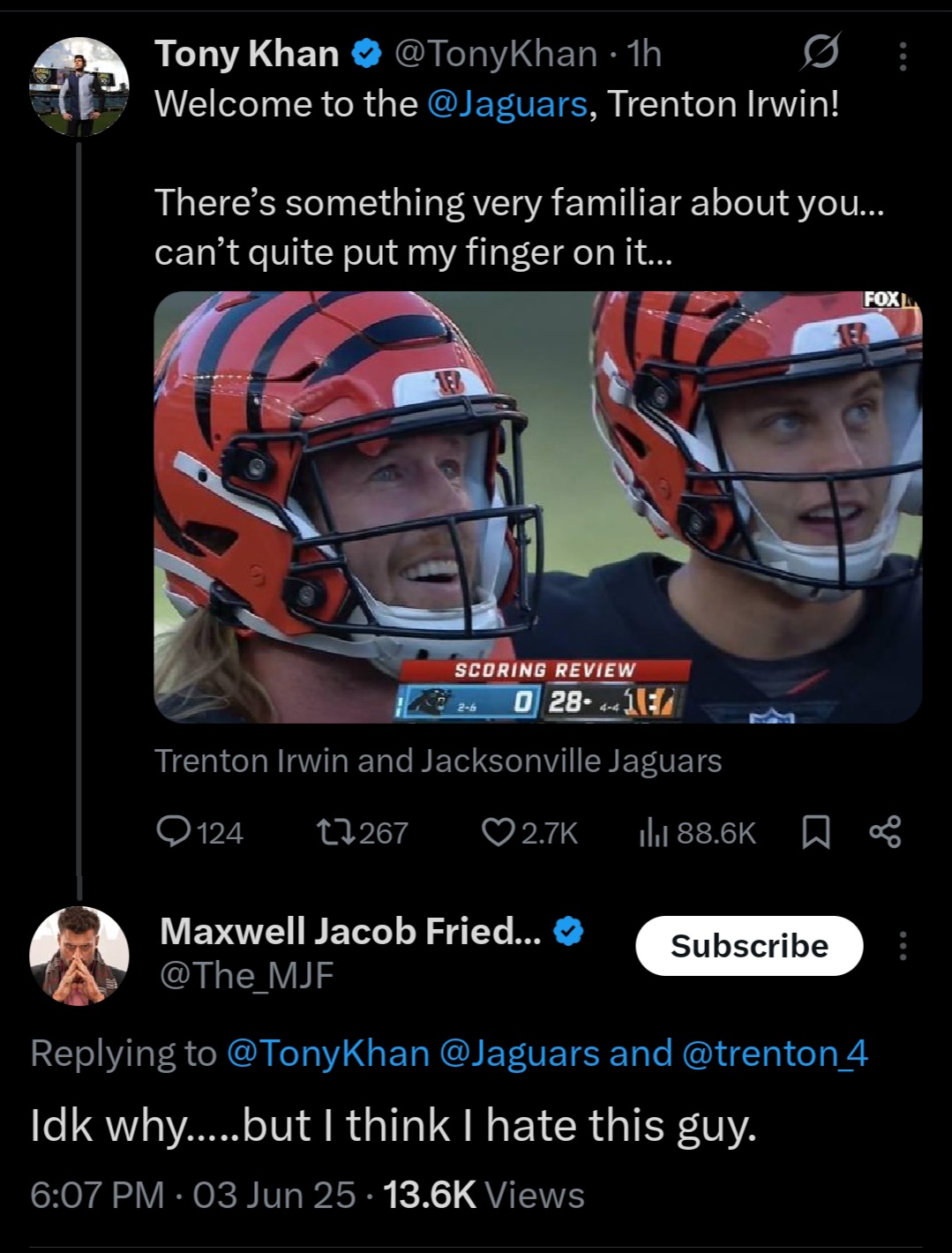Open Tony Khan's profile picture

coord(79,86)
